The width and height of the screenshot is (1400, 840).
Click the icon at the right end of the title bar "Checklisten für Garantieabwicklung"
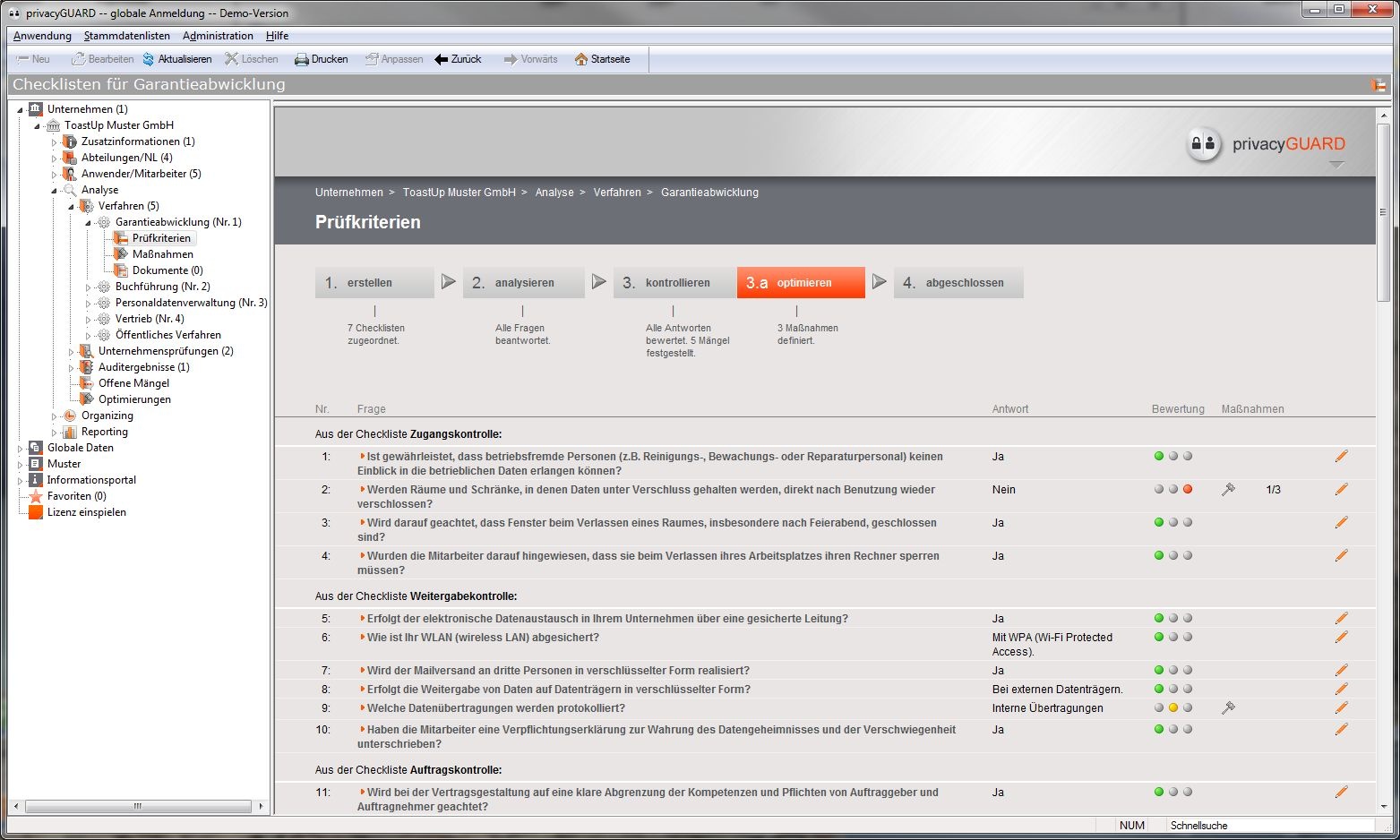point(1379,85)
